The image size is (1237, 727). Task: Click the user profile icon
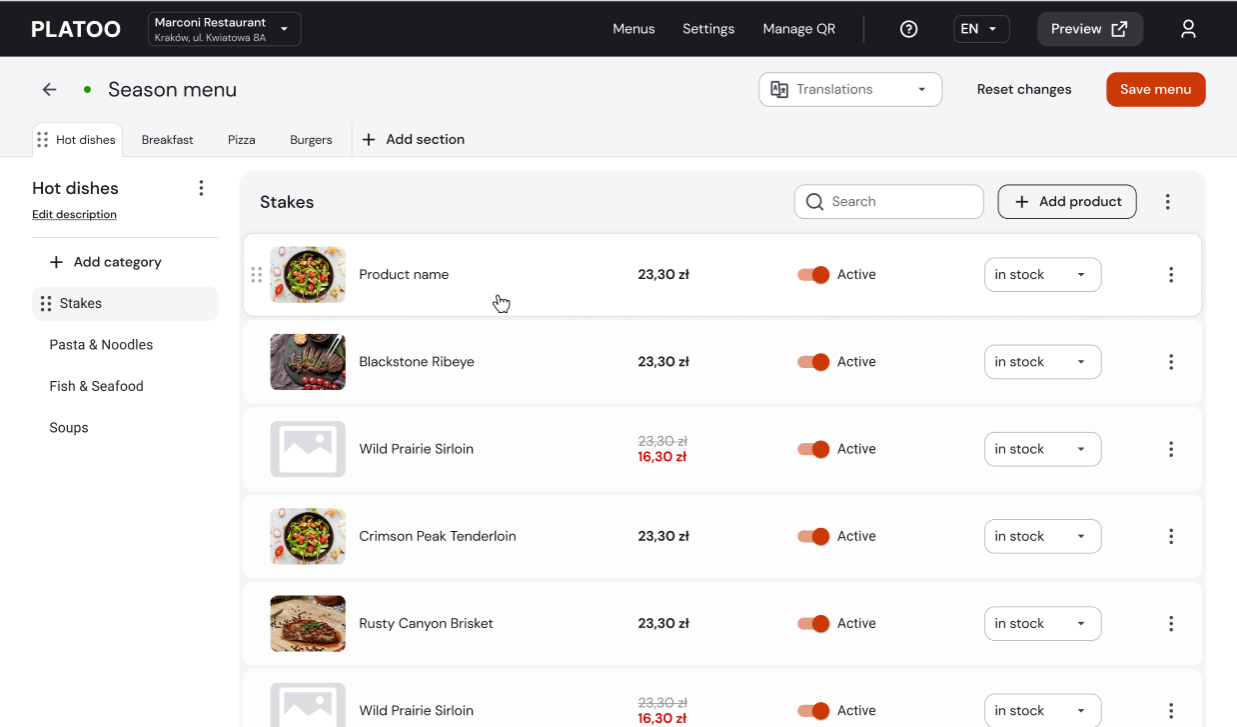1188,28
